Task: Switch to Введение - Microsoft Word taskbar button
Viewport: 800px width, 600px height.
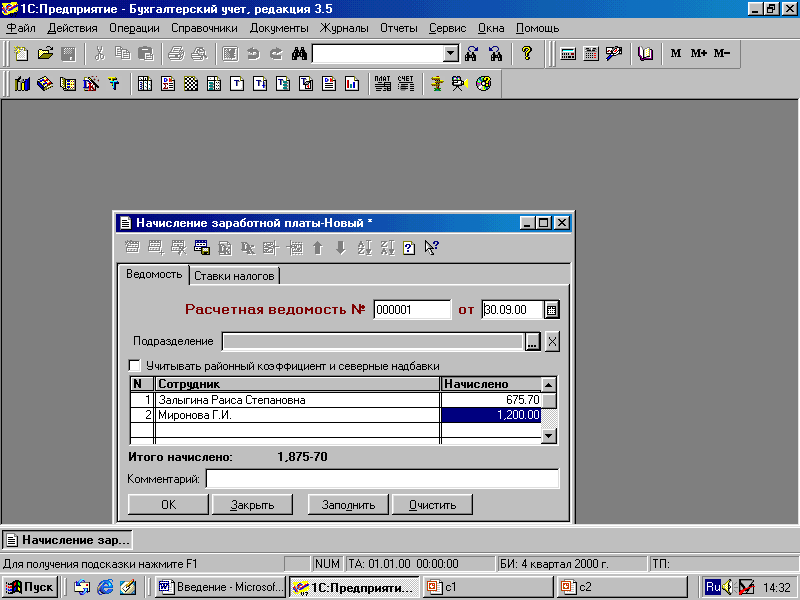Action: 220,587
